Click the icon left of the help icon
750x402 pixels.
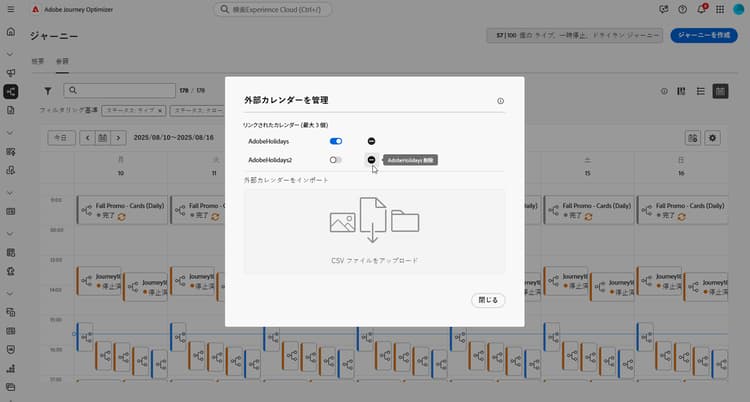click(x=663, y=9)
